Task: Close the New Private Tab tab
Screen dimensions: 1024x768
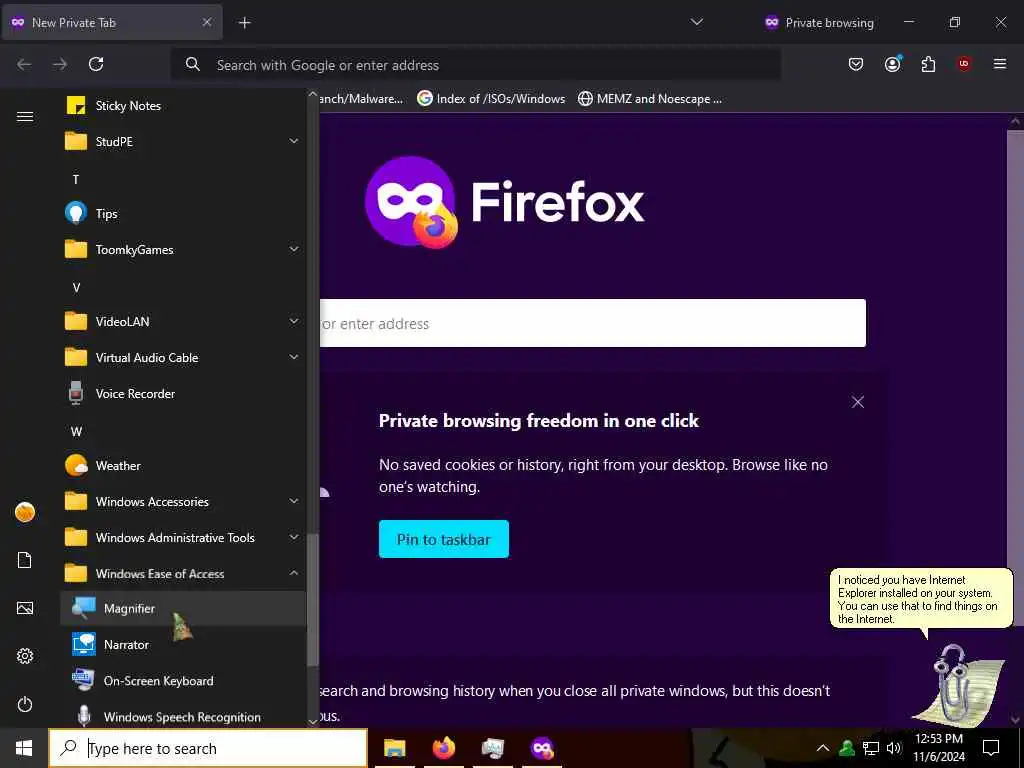Action: pos(206,23)
